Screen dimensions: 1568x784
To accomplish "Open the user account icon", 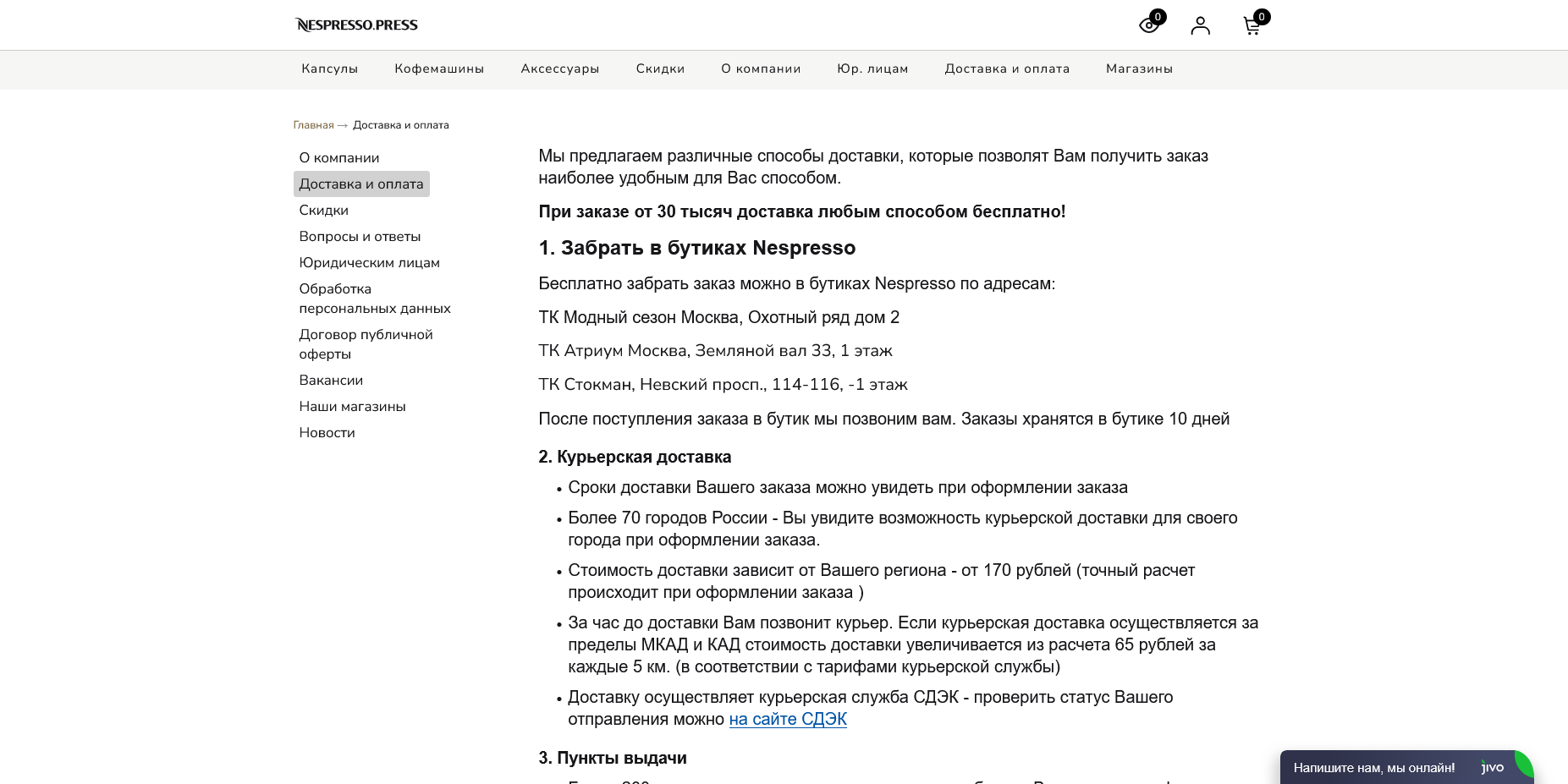I will point(1200,25).
